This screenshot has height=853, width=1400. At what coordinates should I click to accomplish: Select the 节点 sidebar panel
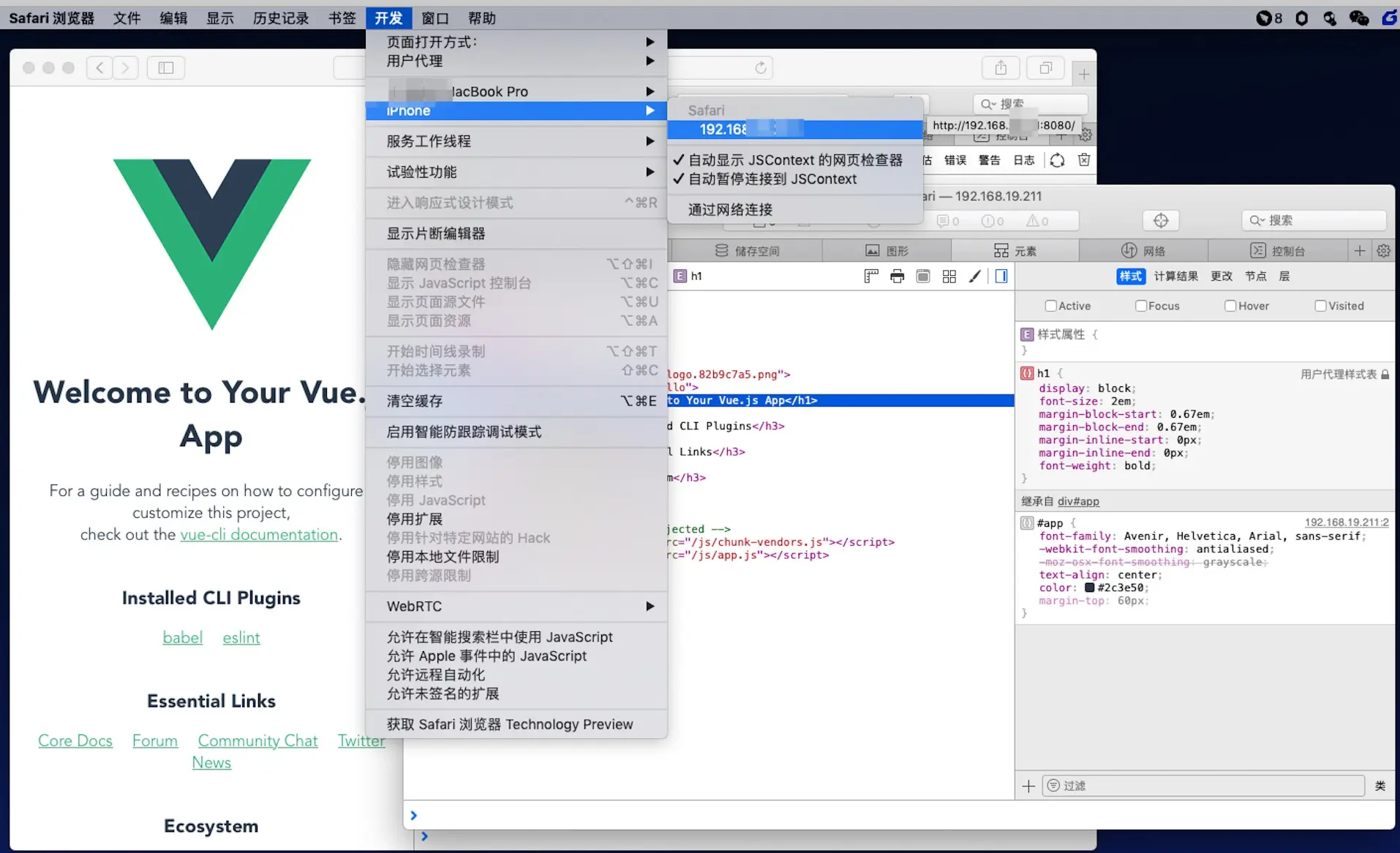pyautogui.click(x=1255, y=276)
